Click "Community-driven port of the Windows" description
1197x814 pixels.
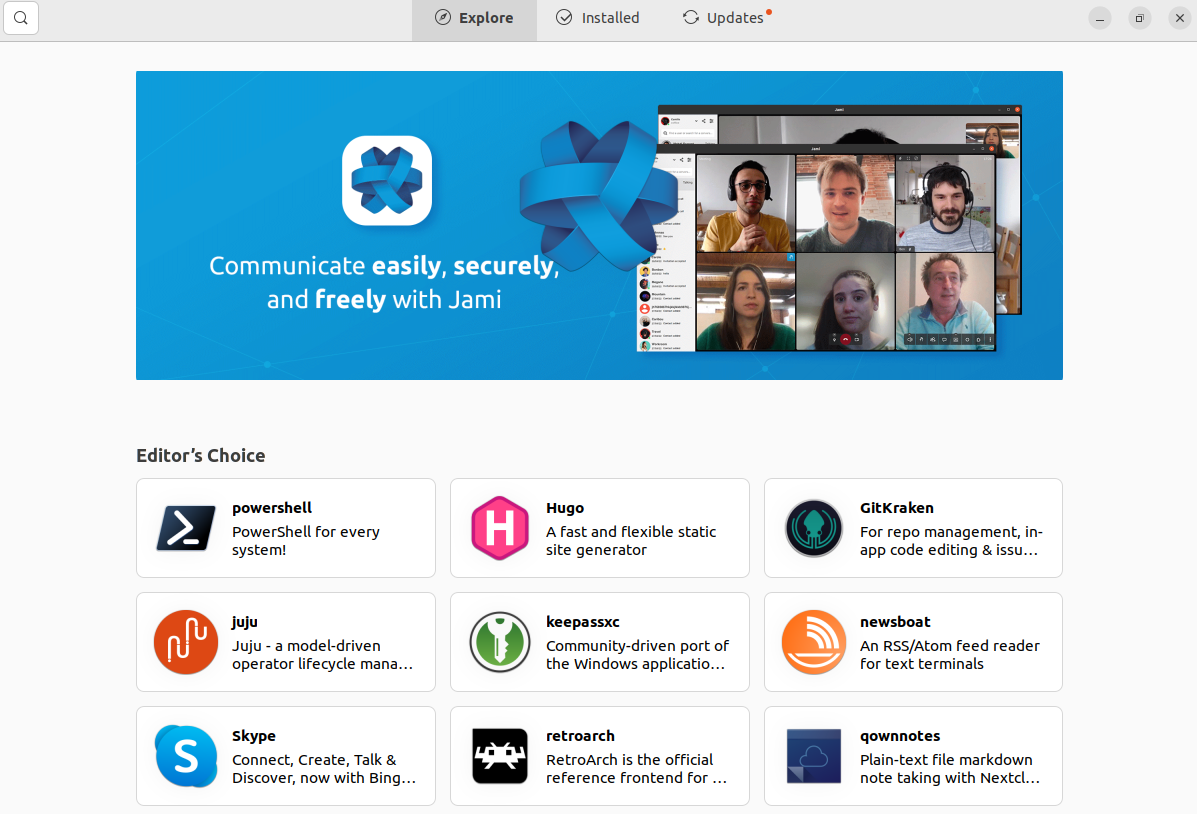coord(637,654)
